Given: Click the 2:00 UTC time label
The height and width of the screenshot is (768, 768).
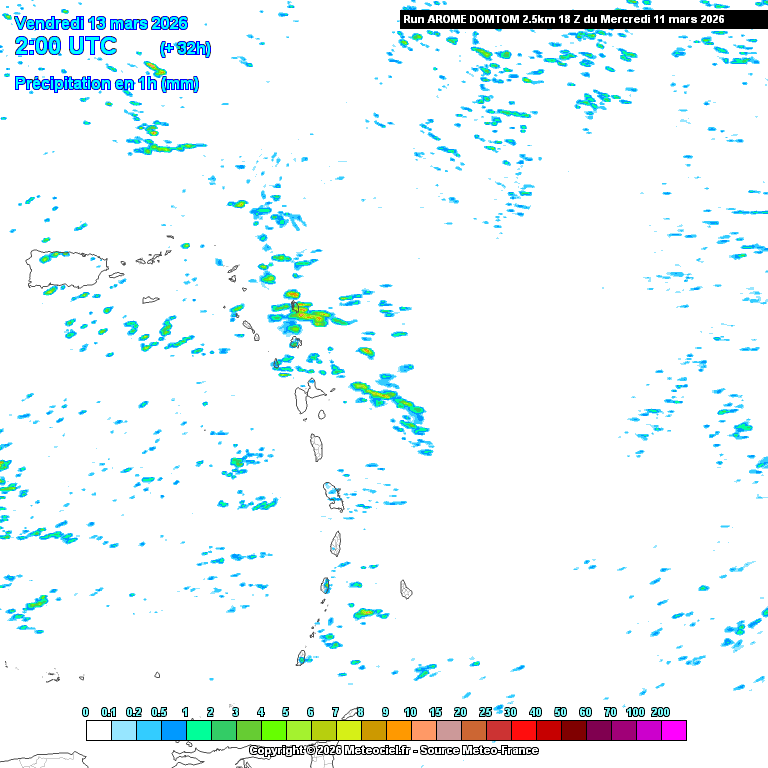Looking at the screenshot, I should 66,46.
